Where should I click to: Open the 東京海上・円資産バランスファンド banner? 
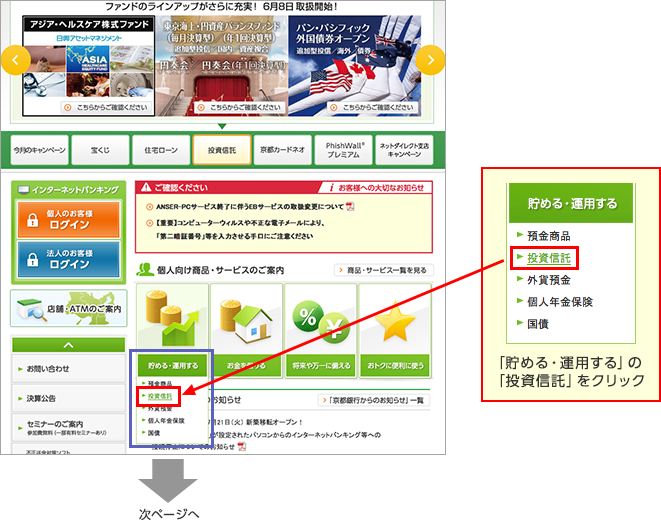coord(222,66)
